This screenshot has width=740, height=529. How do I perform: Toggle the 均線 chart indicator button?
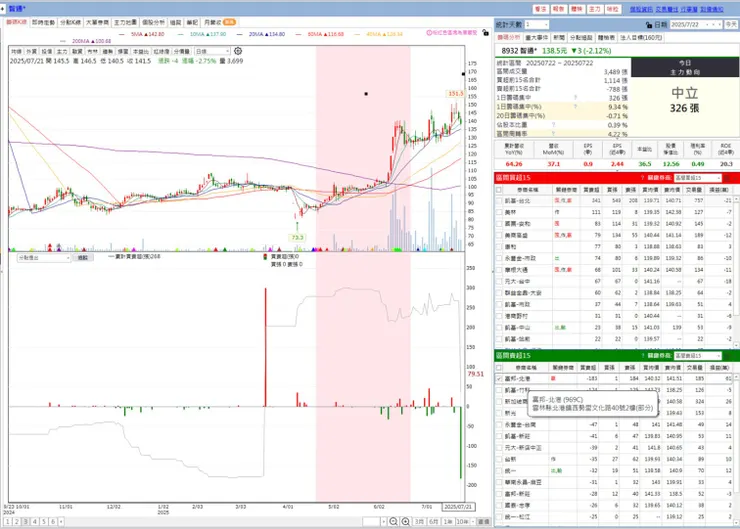coord(16,51)
